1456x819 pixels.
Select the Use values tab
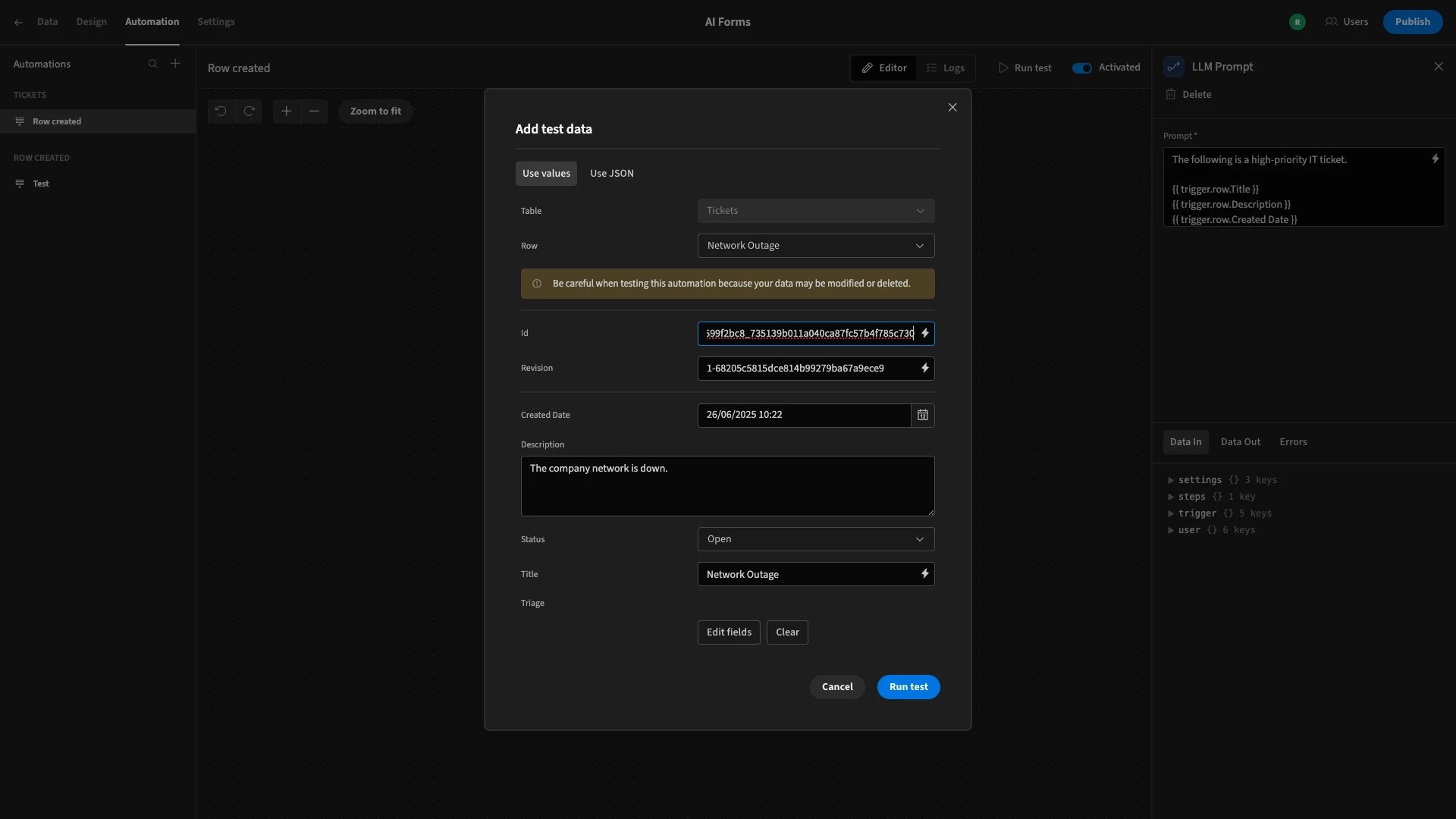tap(546, 174)
